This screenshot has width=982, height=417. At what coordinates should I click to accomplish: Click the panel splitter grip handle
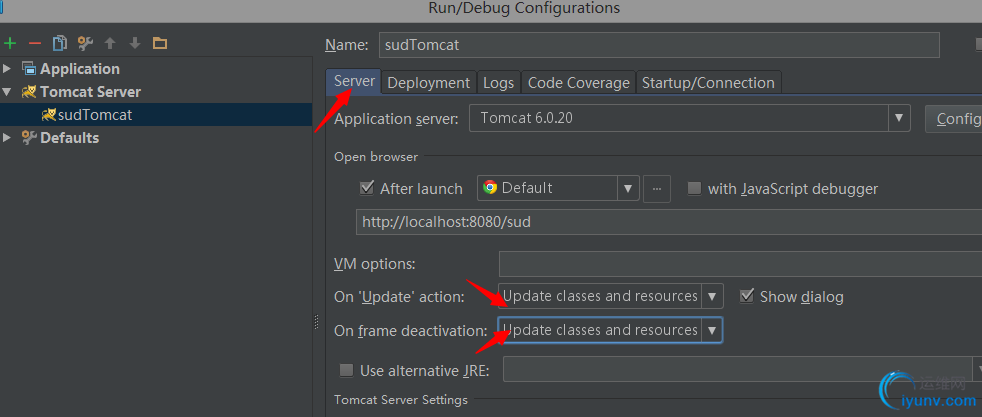click(316, 321)
